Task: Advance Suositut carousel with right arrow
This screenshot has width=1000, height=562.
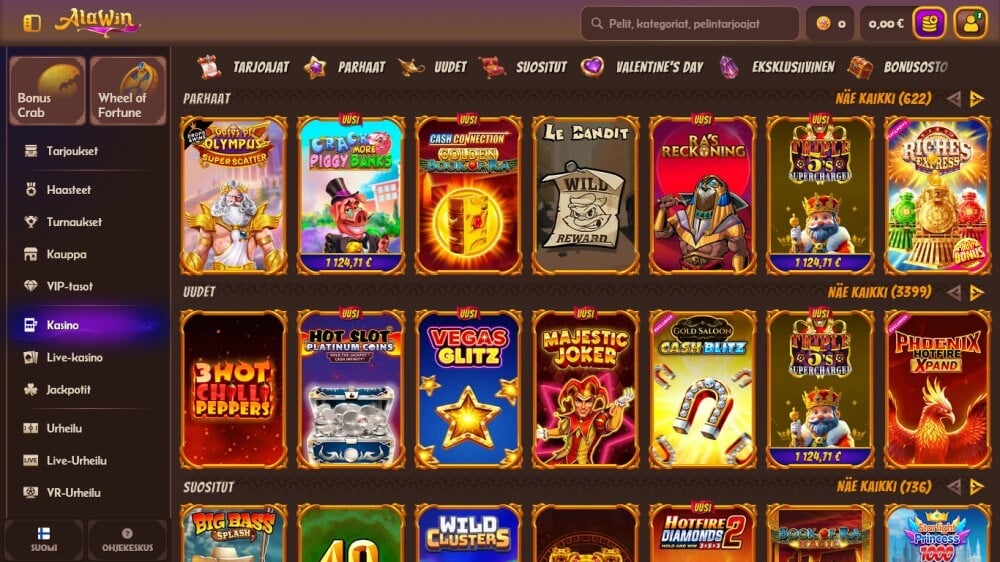Action: pos(976,487)
